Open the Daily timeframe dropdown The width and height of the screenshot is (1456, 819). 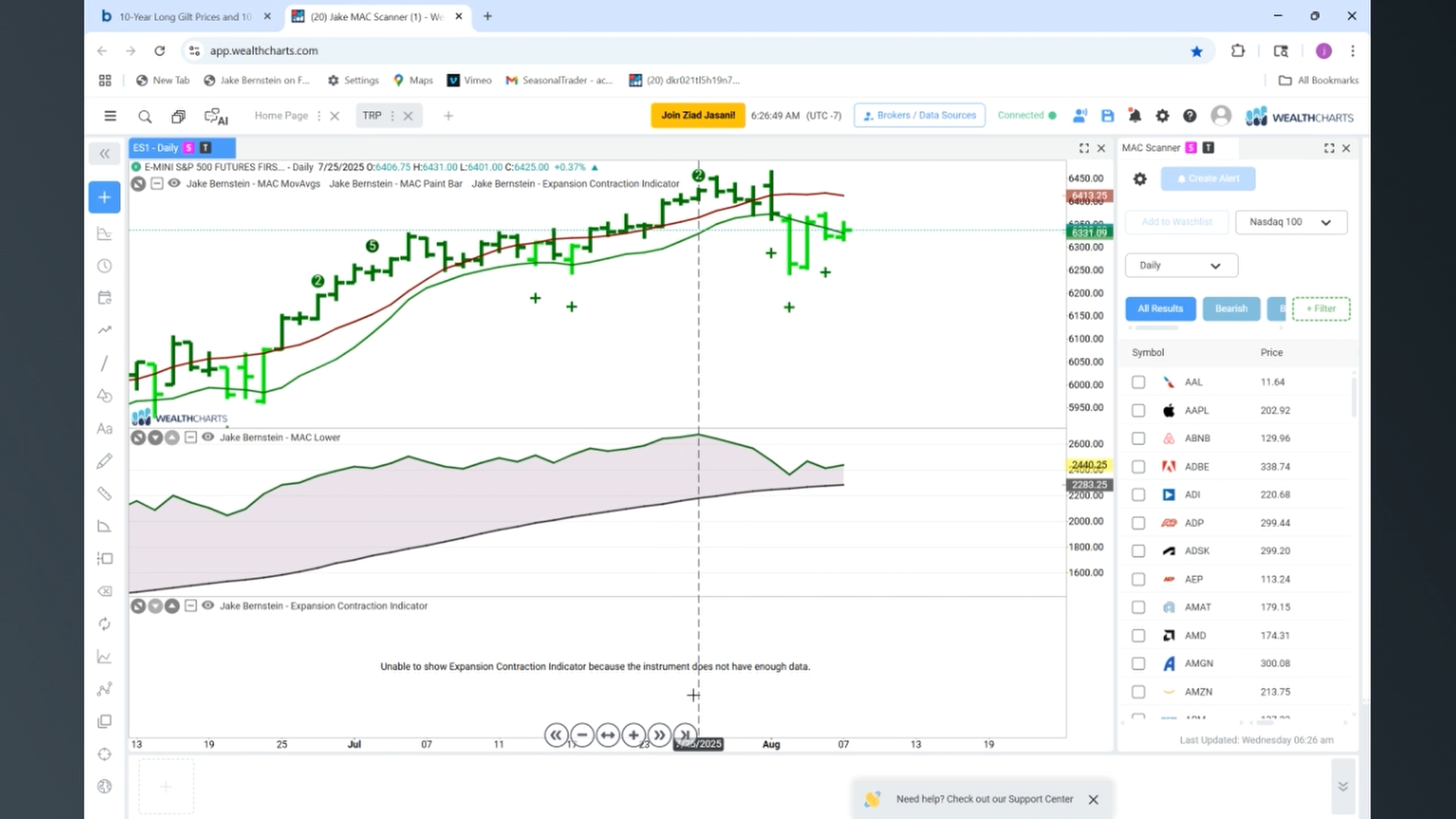[1181, 265]
